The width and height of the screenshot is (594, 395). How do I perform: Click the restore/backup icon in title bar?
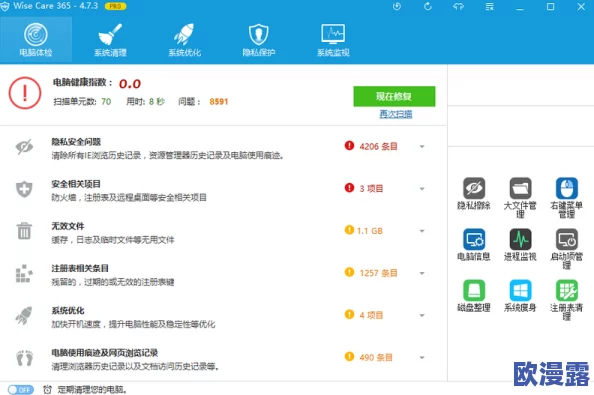coord(397,6)
